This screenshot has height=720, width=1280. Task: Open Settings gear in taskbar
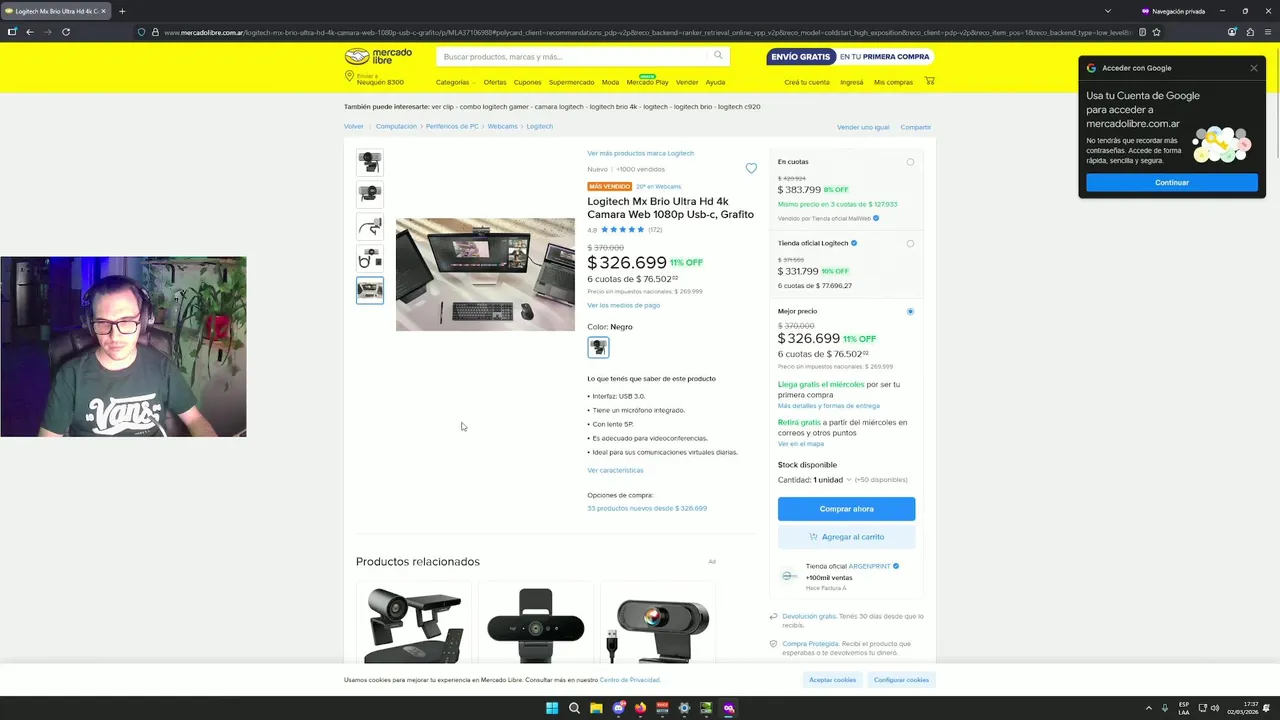tap(684, 708)
